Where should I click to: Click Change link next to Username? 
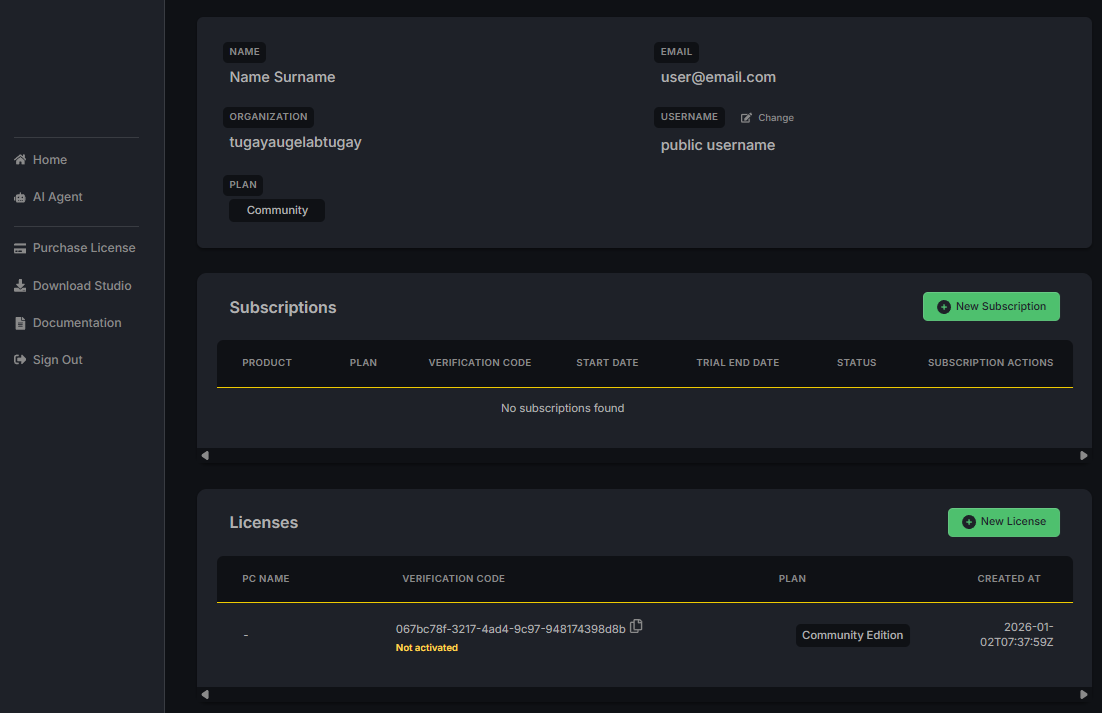775,118
